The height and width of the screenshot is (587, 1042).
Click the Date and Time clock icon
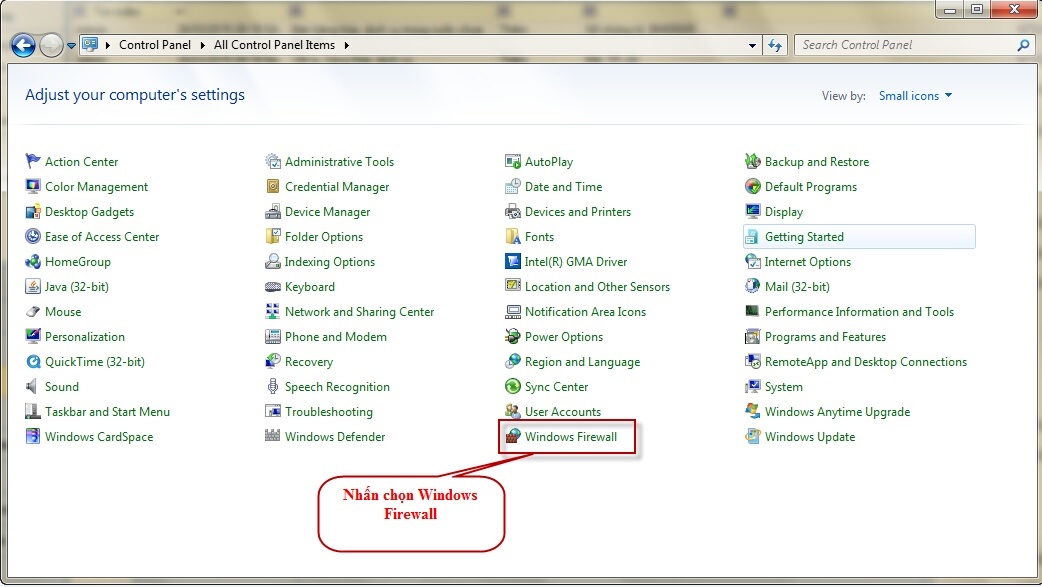click(x=512, y=186)
